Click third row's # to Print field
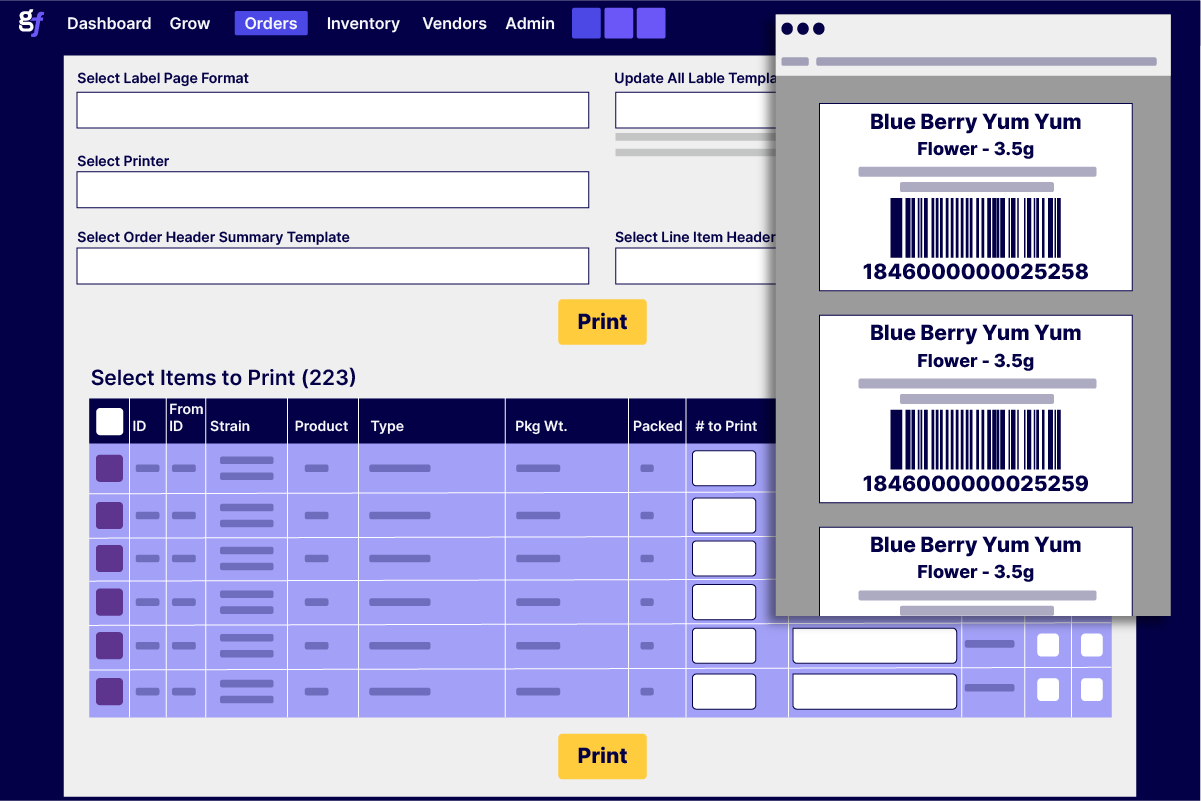This screenshot has width=1201, height=801. [x=724, y=558]
